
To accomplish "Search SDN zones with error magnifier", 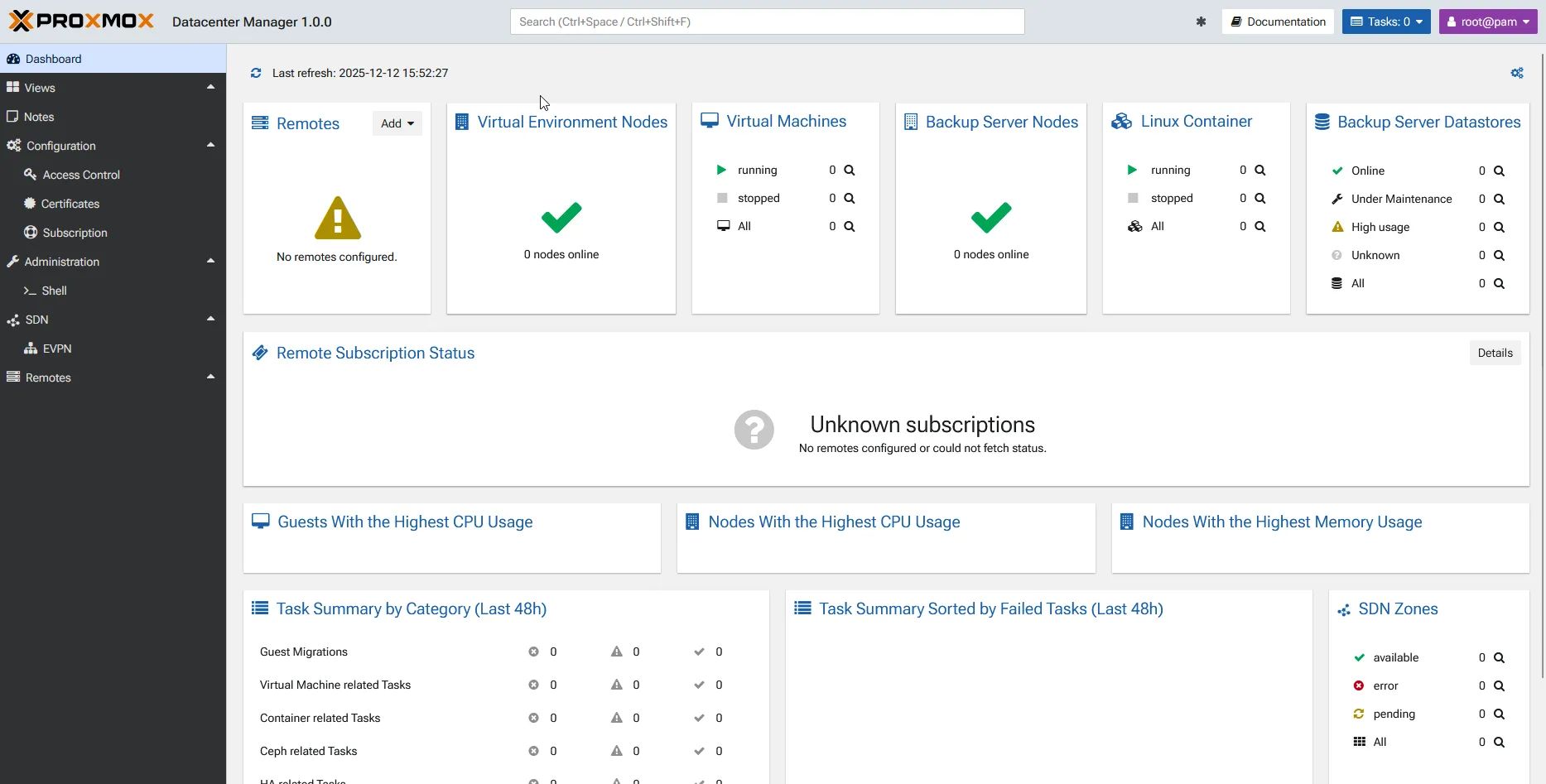I will coord(1498,685).
